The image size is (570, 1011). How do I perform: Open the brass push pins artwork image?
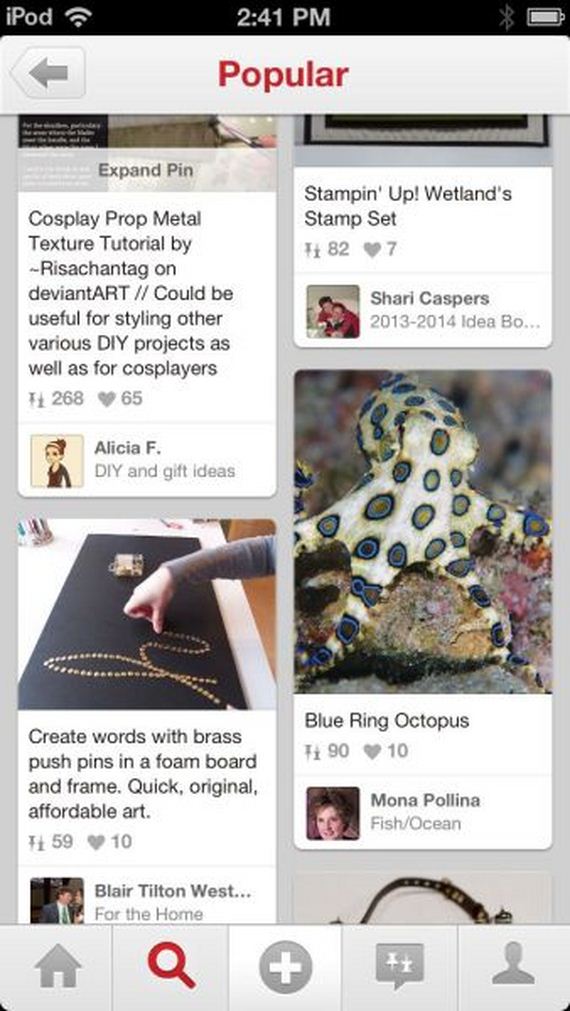coord(147,614)
